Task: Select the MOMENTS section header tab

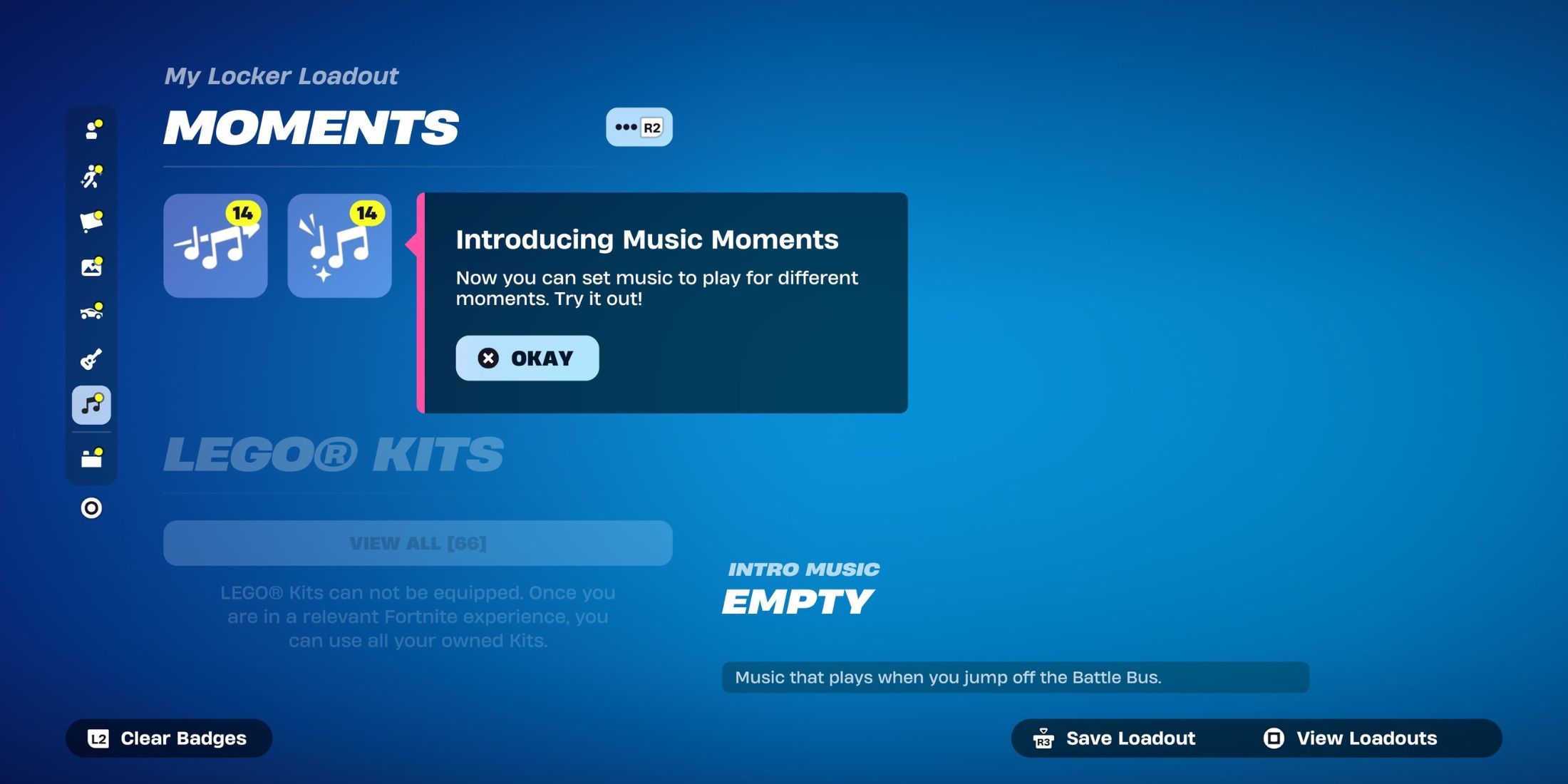Action: pyautogui.click(x=311, y=127)
